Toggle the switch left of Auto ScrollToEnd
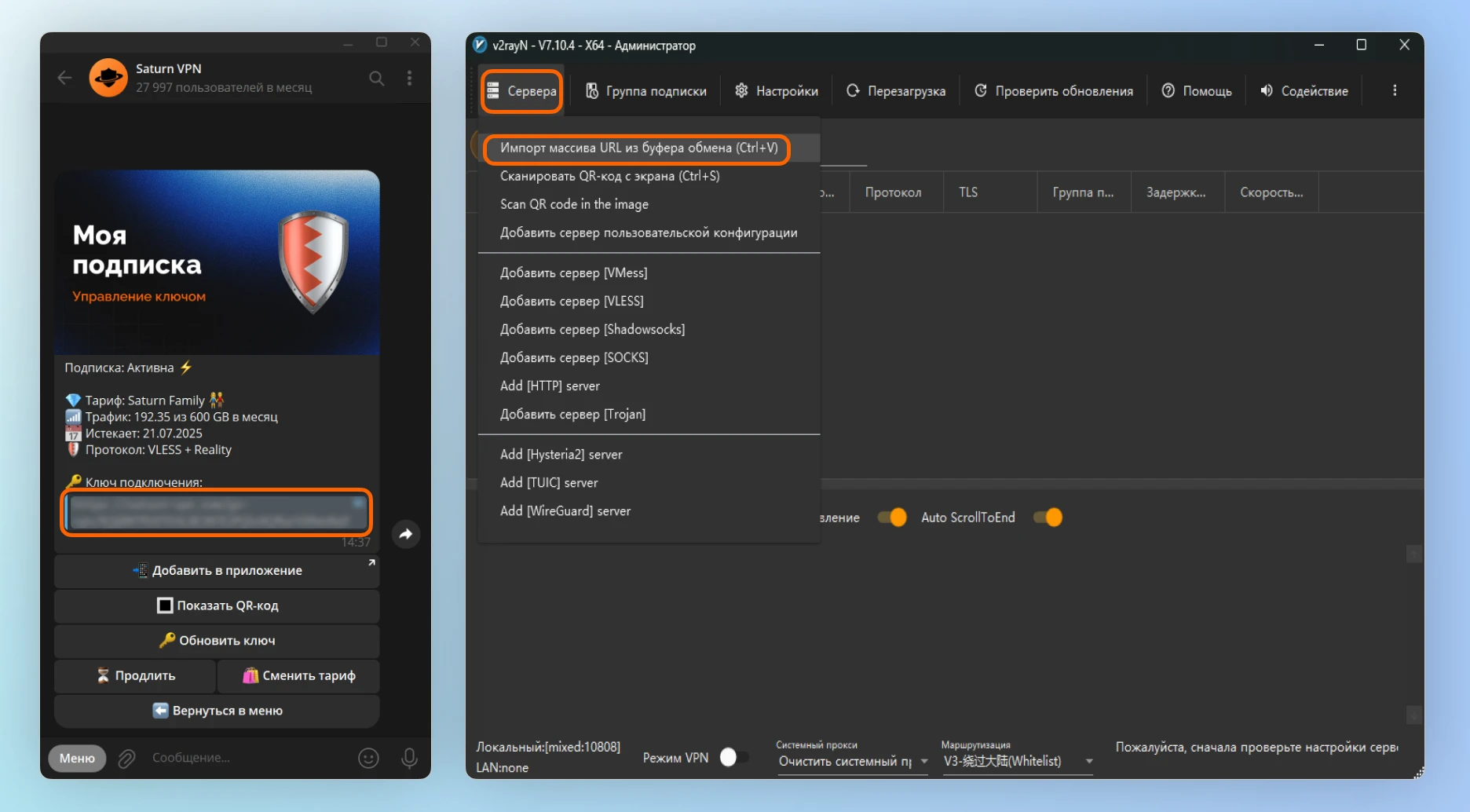This screenshot has height=812, width=1470. pyautogui.click(x=892, y=518)
